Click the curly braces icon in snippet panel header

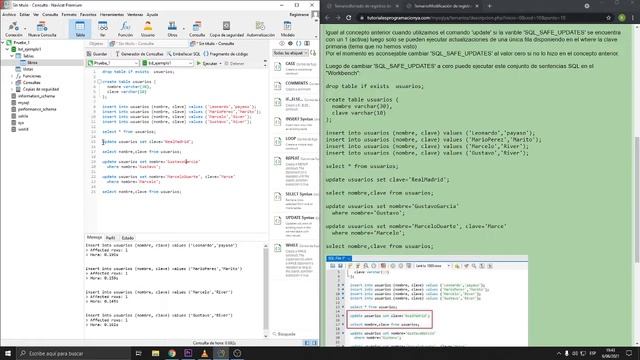tap(299, 43)
